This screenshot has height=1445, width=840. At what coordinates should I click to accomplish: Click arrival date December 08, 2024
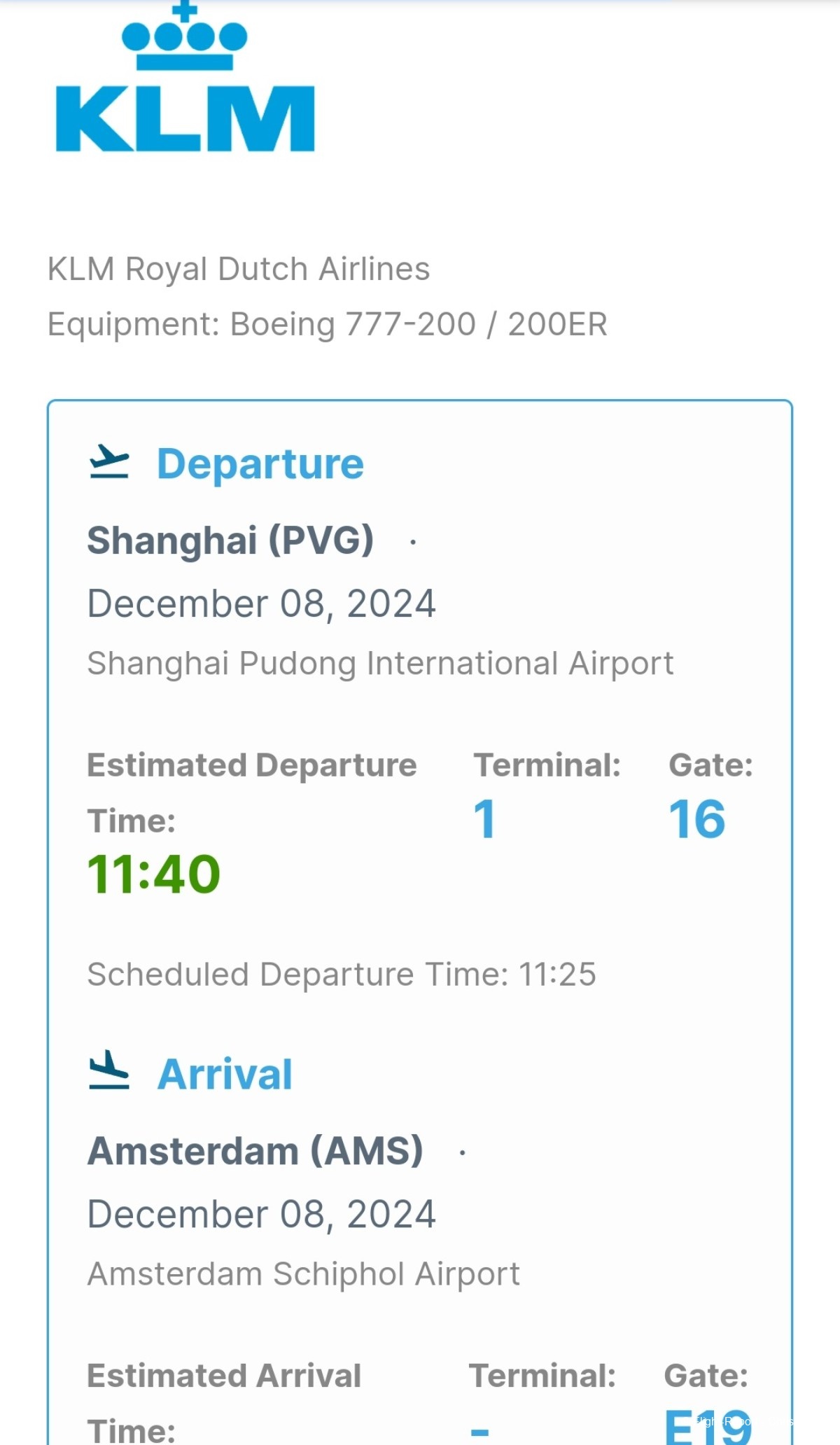[261, 1214]
